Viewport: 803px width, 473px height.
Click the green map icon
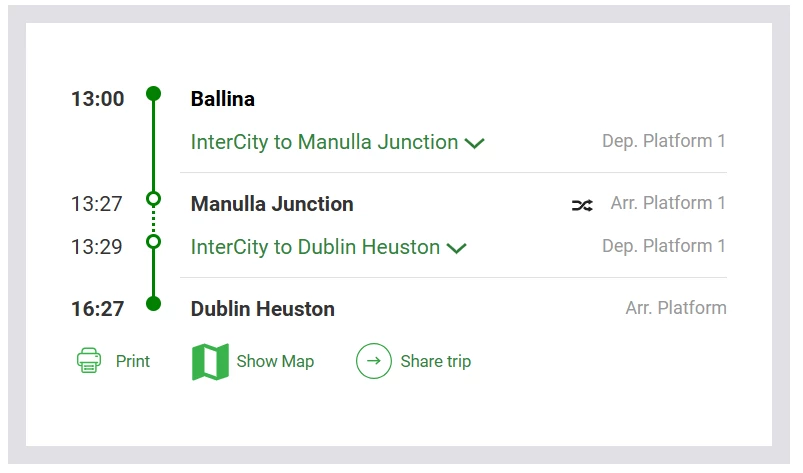pos(210,362)
